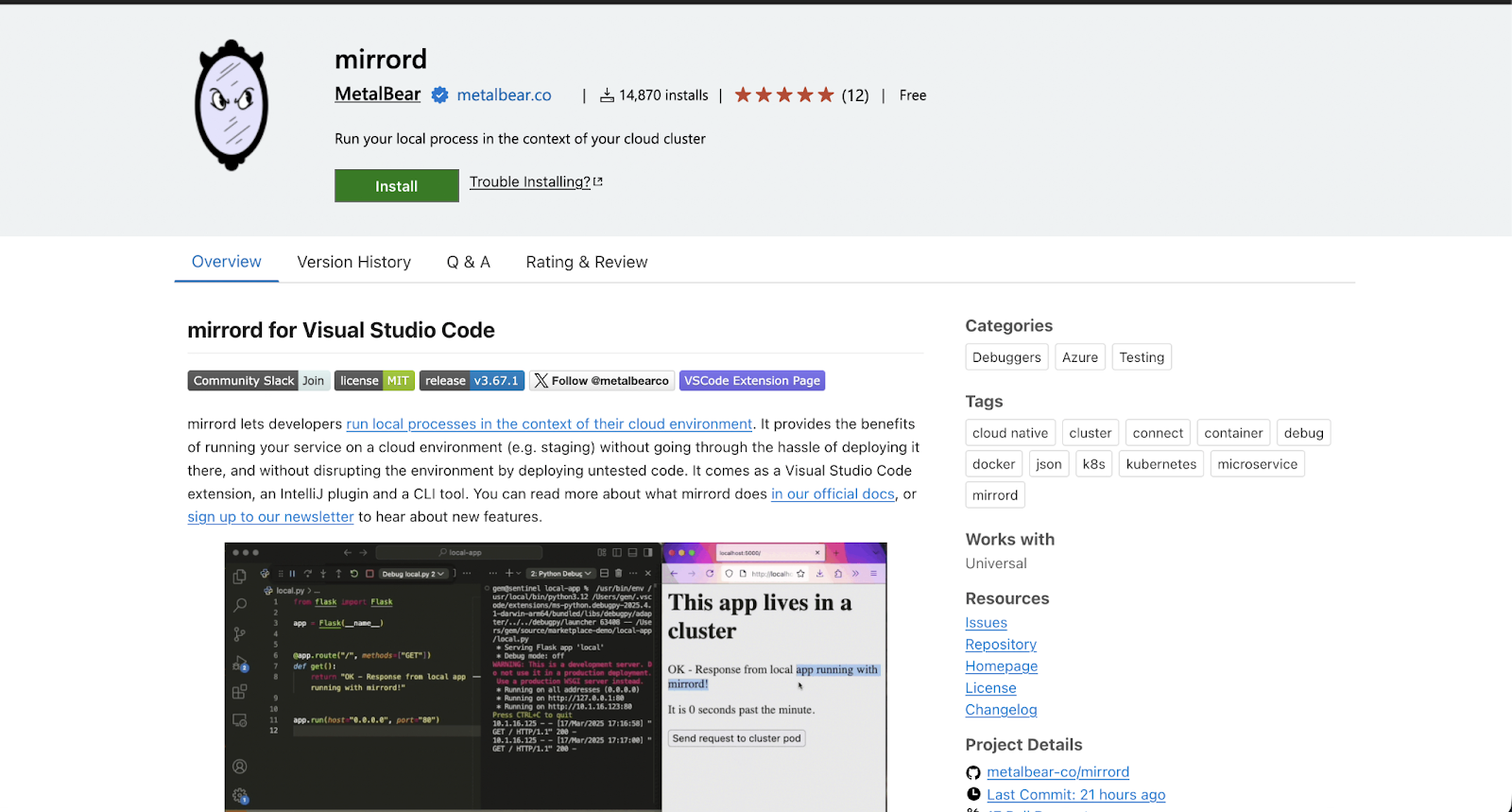The height and width of the screenshot is (812, 1512).
Task: Click the Follow @metalbearco badge
Action: [x=602, y=381]
